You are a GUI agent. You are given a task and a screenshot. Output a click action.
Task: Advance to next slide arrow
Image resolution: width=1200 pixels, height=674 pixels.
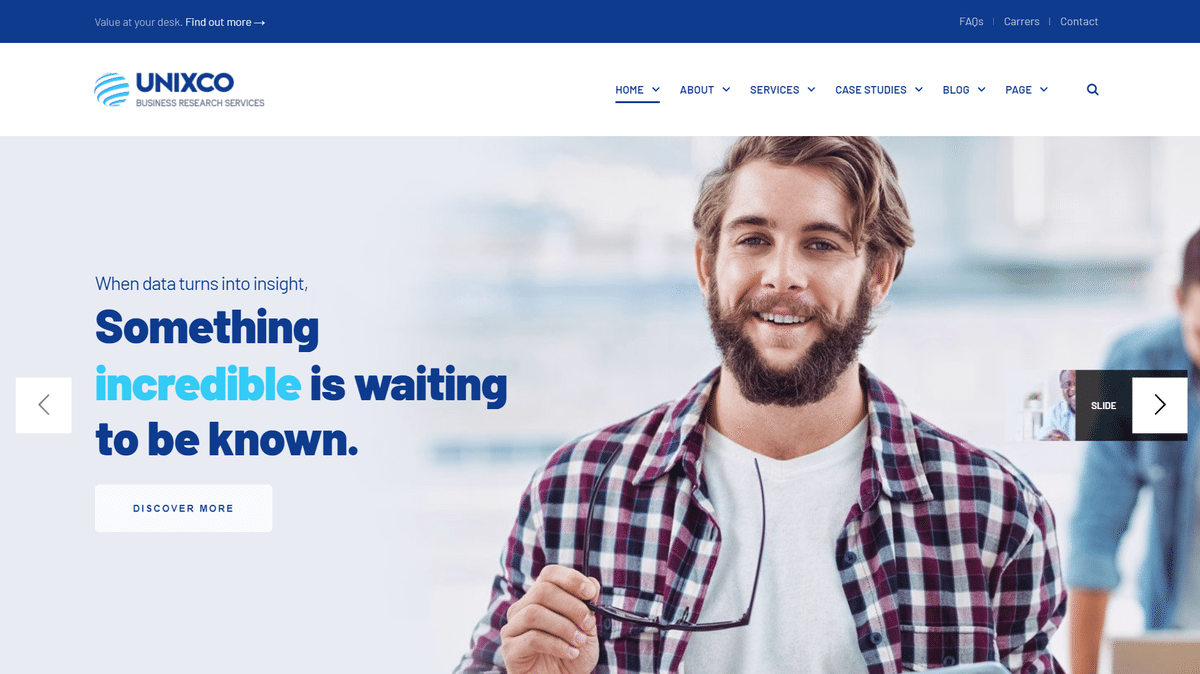coord(1160,405)
